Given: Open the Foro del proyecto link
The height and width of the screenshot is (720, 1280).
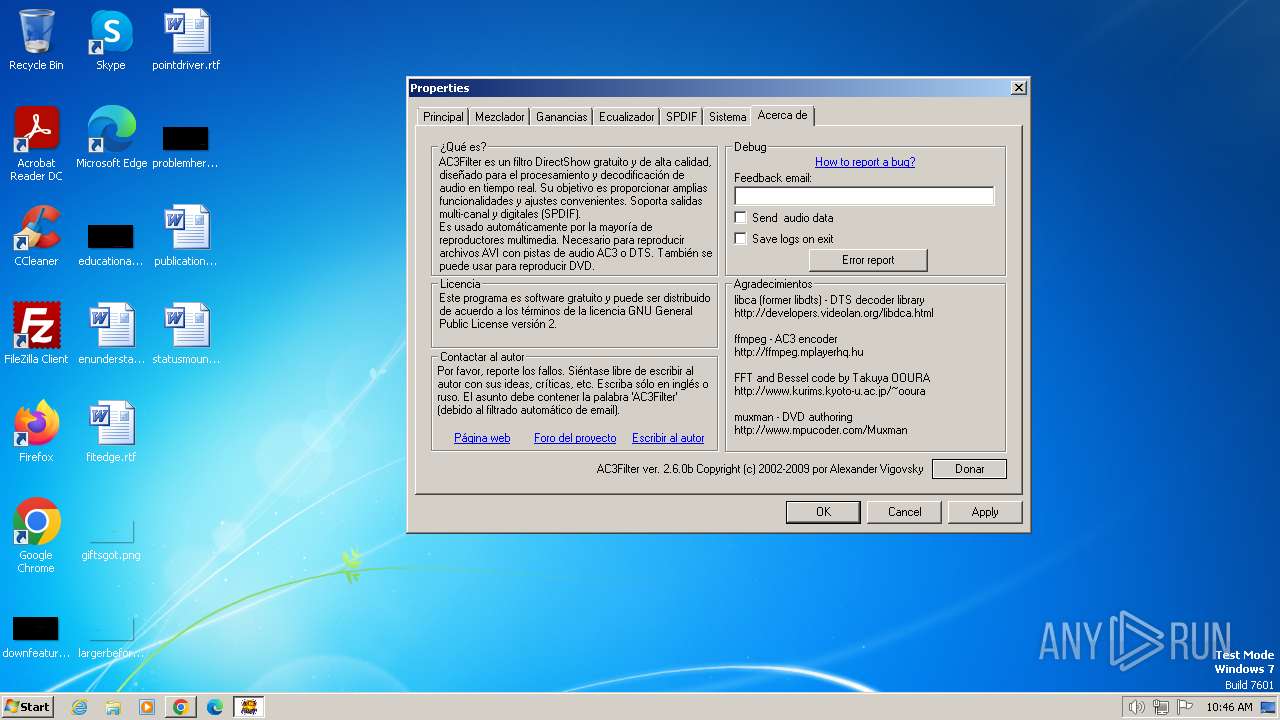Looking at the screenshot, I should point(575,438).
